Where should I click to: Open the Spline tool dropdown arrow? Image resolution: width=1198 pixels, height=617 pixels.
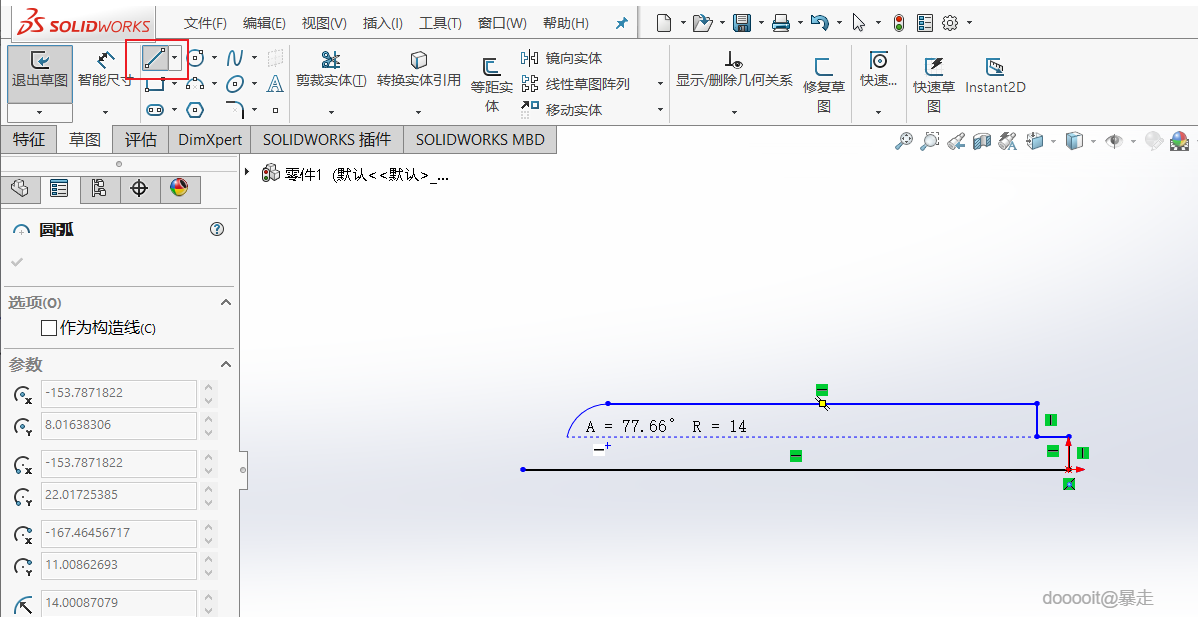click(254, 58)
